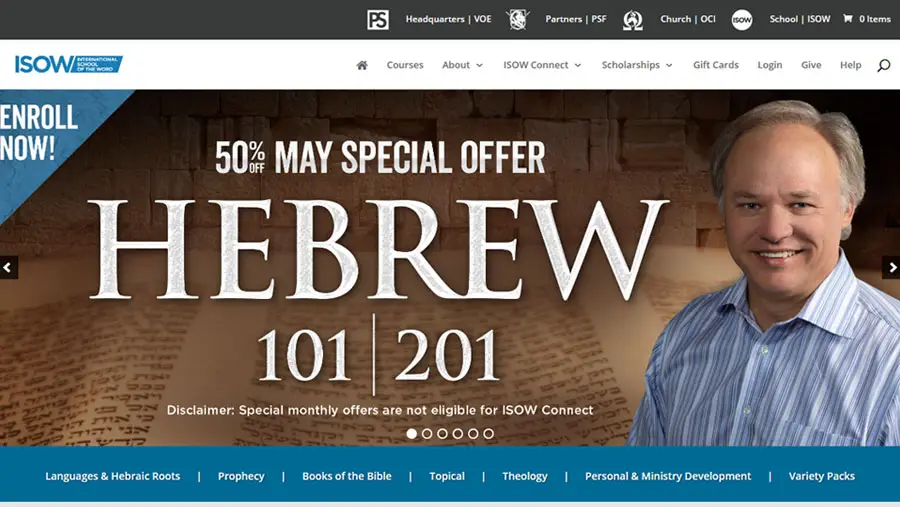
Task: Go to previous slide with left arrow
Action: pyautogui.click(x=8, y=267)
